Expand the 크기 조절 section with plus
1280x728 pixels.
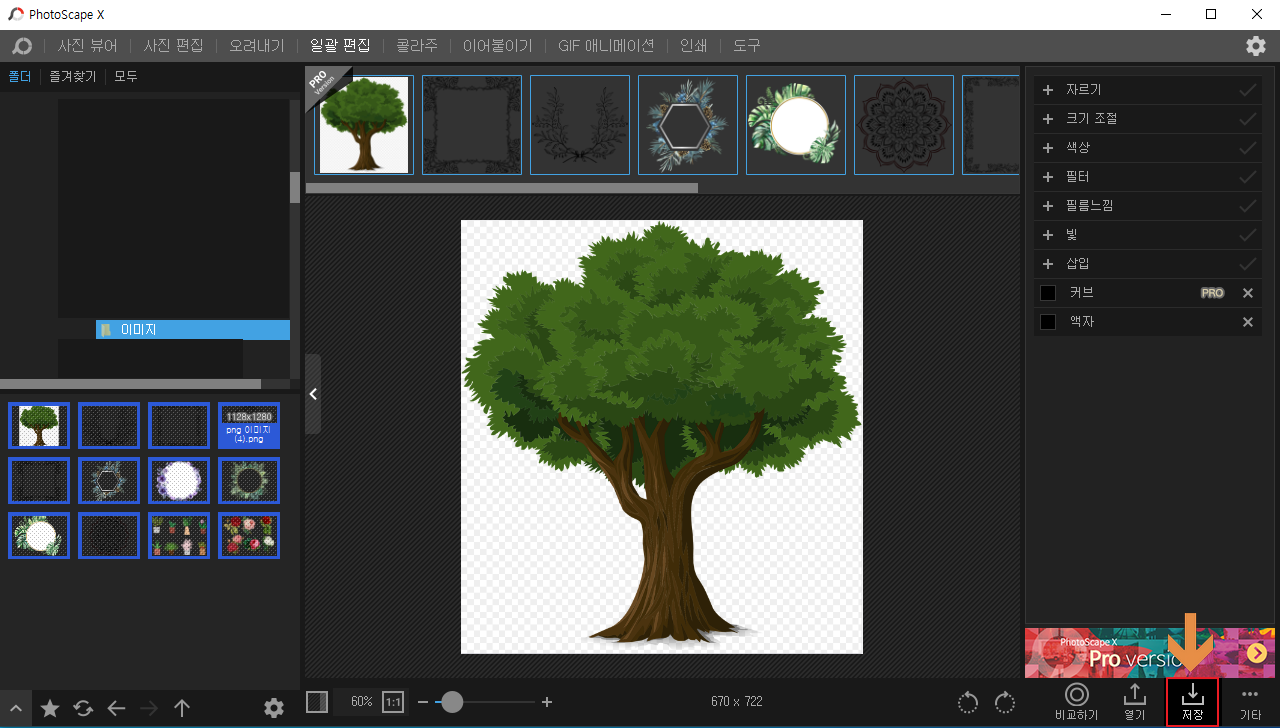[x=1048, y=119]
